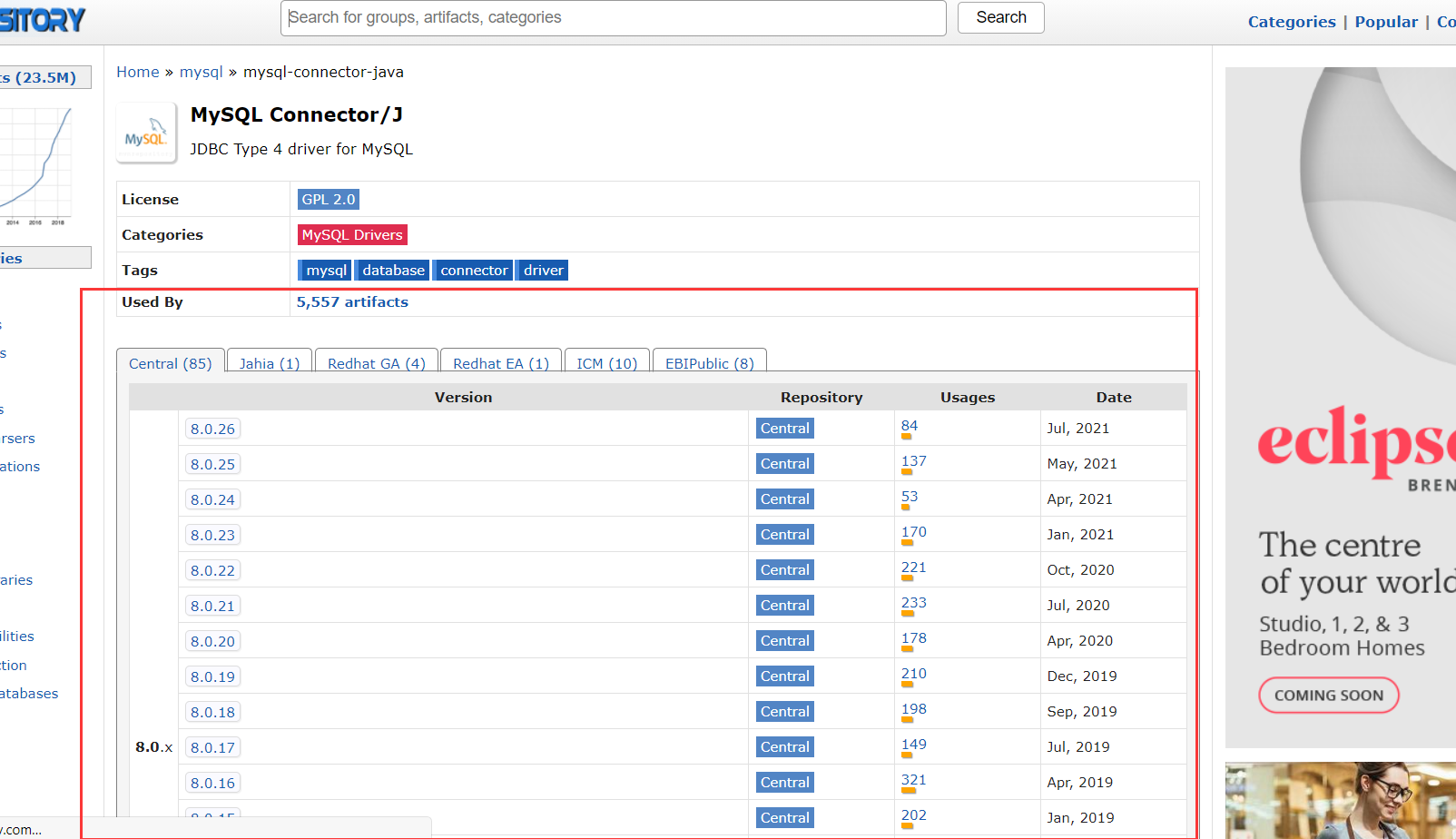Select the connector tag
Viewport: 1456px width, 839px height.
tap(474, 270)
